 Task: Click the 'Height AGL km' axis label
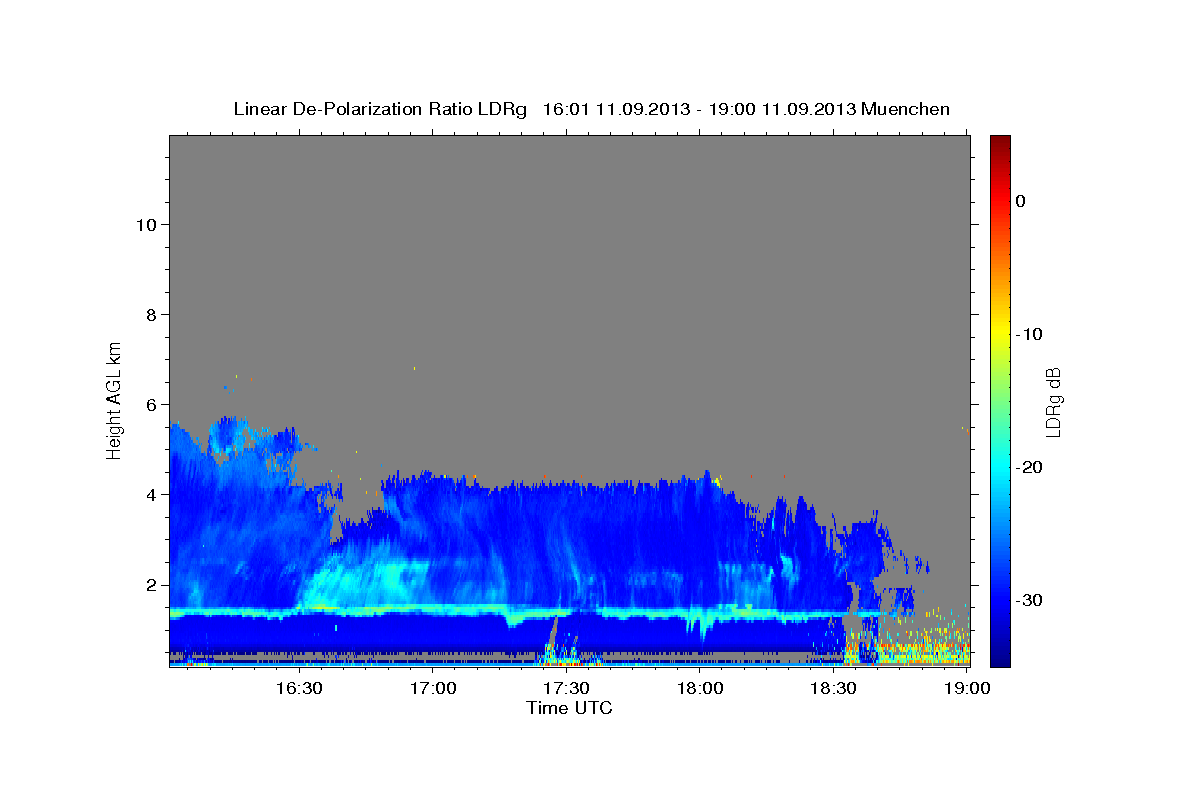[x=115, y=399]
